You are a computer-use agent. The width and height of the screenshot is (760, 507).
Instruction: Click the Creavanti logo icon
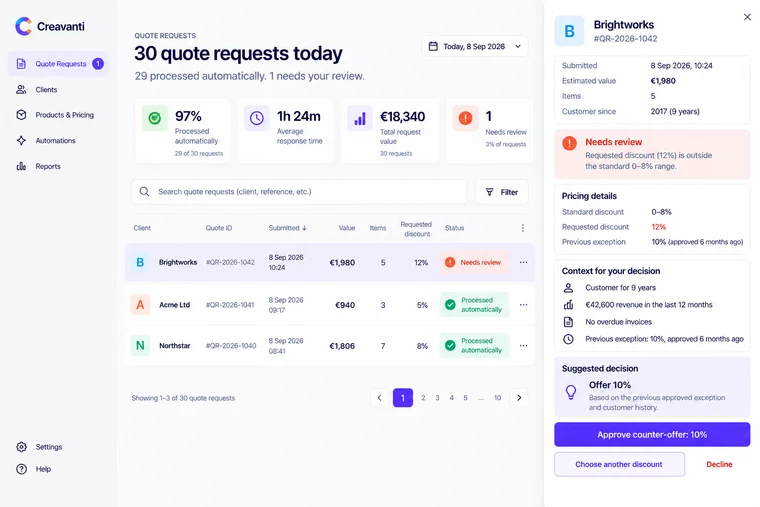point(23,26)
